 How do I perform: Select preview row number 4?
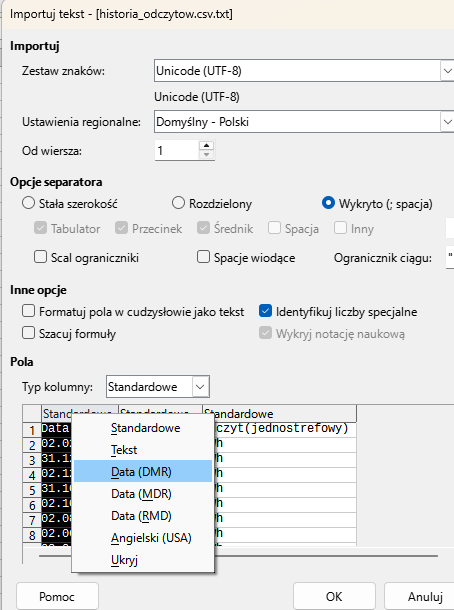pos(32,475)
